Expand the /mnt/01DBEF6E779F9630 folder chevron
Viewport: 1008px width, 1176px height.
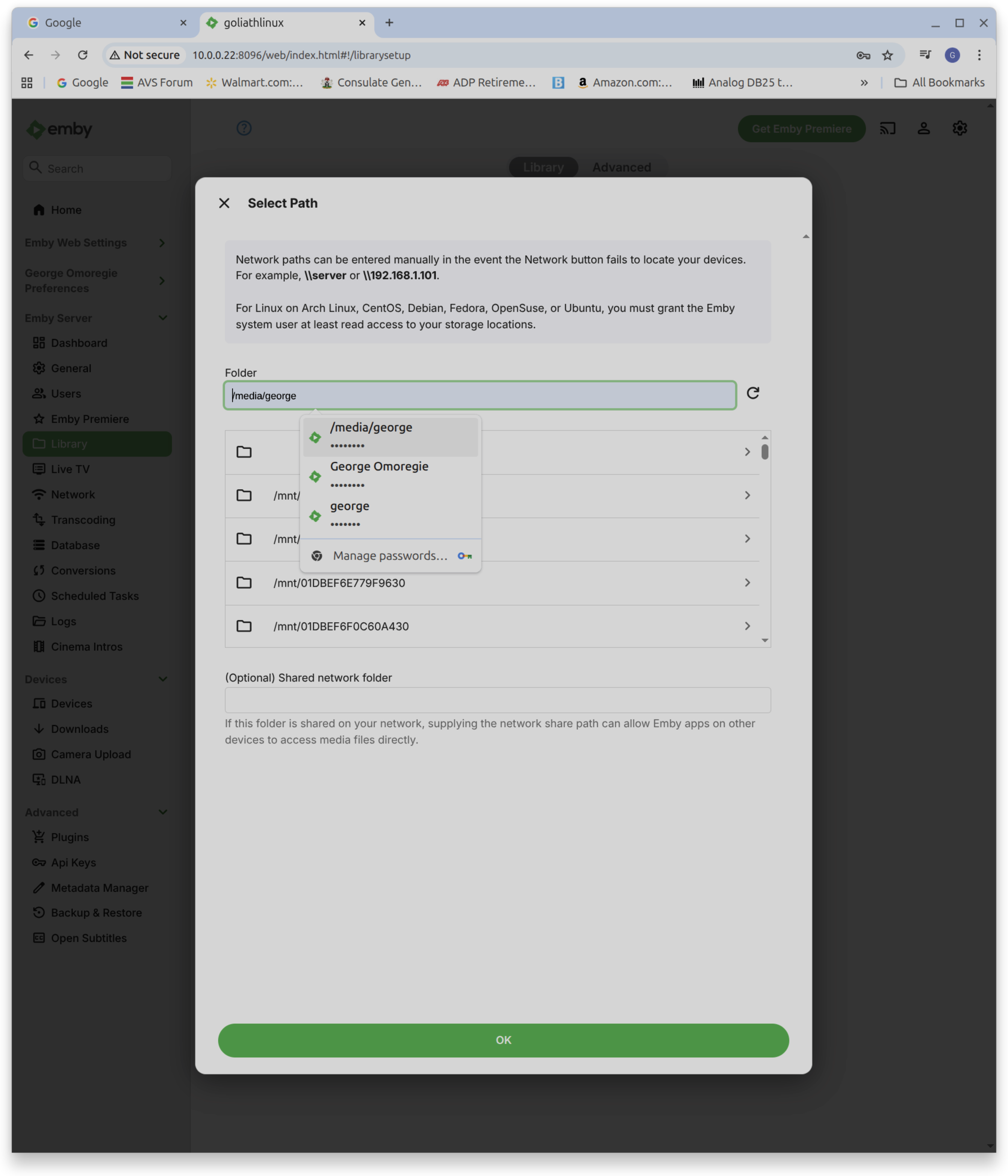pyautogui.click(x=747, y=583)
